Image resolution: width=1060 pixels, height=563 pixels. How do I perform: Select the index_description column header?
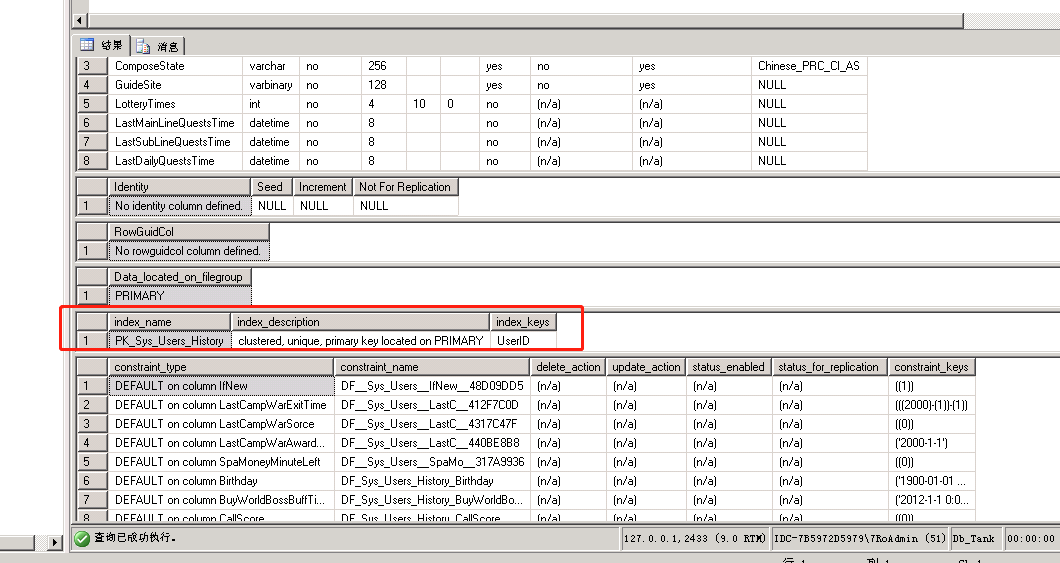tap(360, 322)
